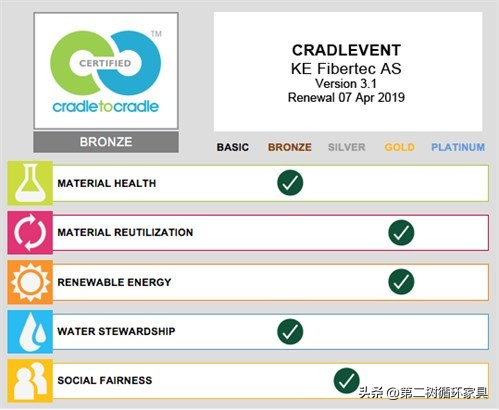Click the Renewable Energy gold checkmark
The width and height of the screenshot is (499, 410).
[401, 282]
